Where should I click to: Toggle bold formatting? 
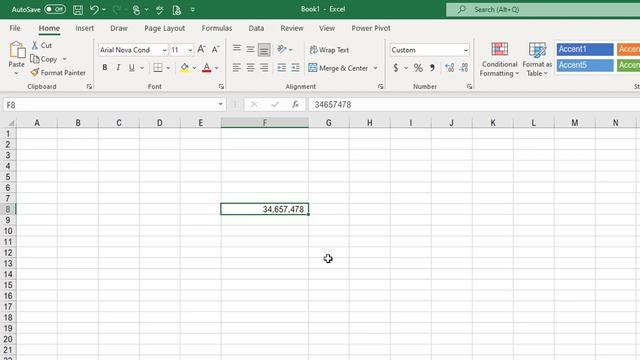click(x=104, y=68)
